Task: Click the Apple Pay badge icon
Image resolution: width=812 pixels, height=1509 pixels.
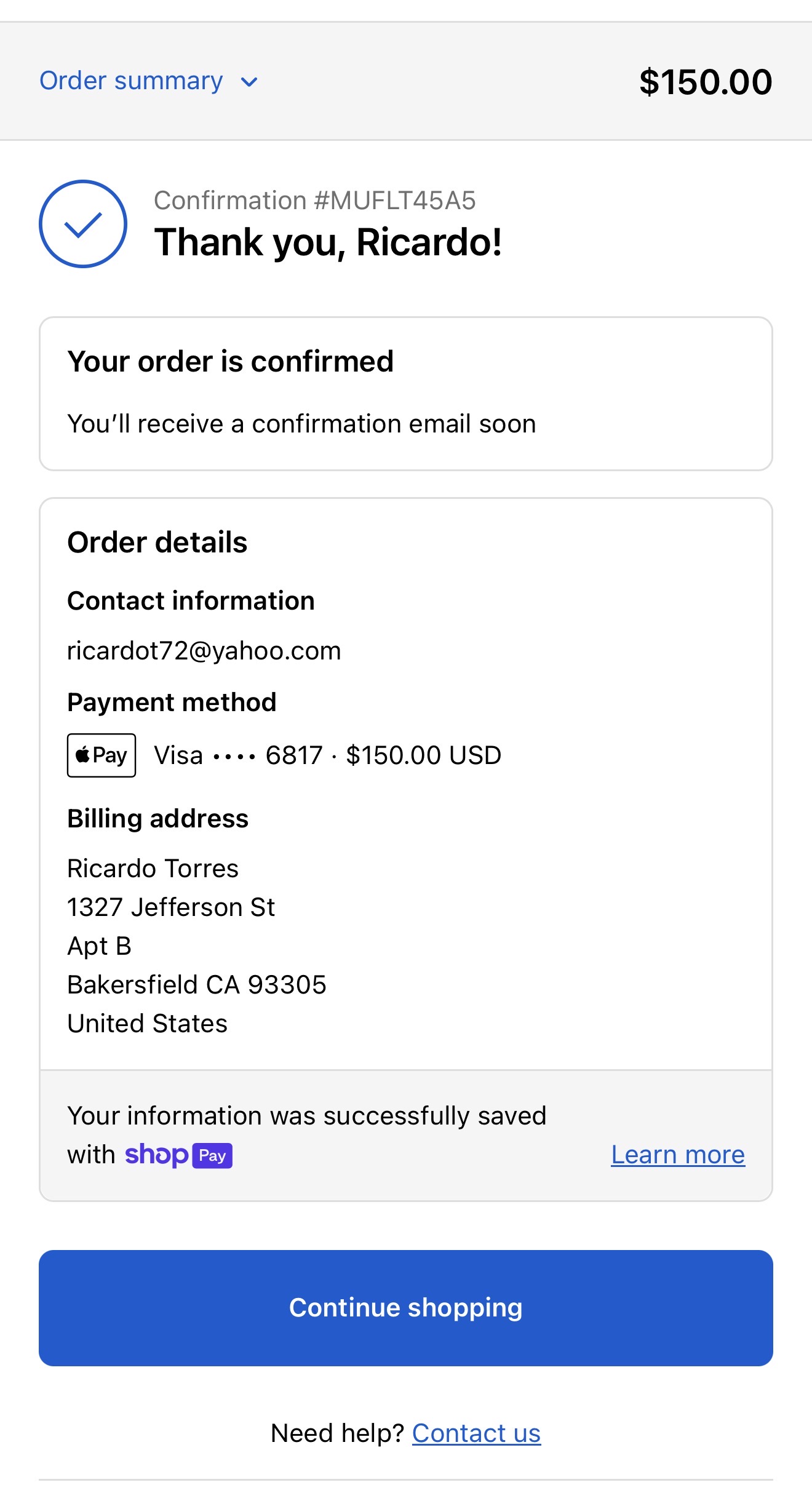Action: [x=101, y=755]
